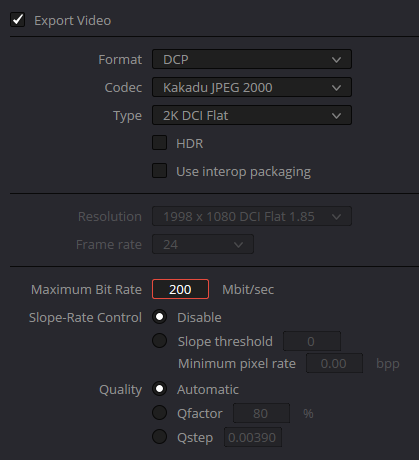
Task: Open the Resolution dropdown 1998 x 1080
Action: [x=252, y=216]
